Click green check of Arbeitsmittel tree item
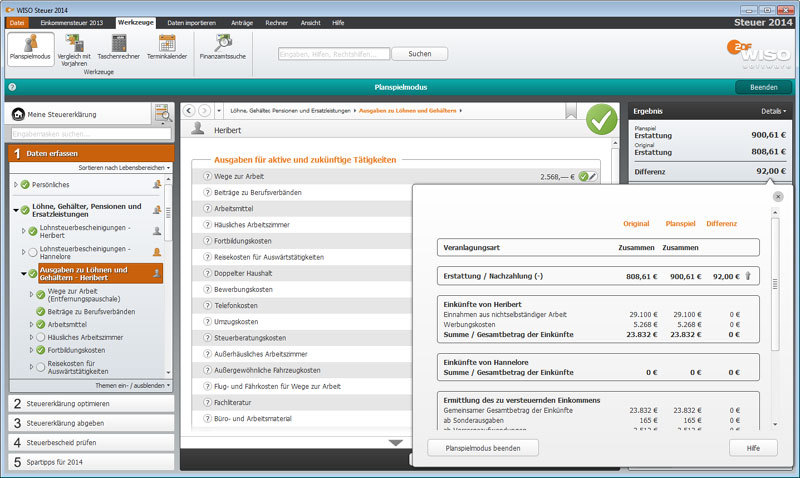This screenshot has width=800, height=478. [41, 324]
